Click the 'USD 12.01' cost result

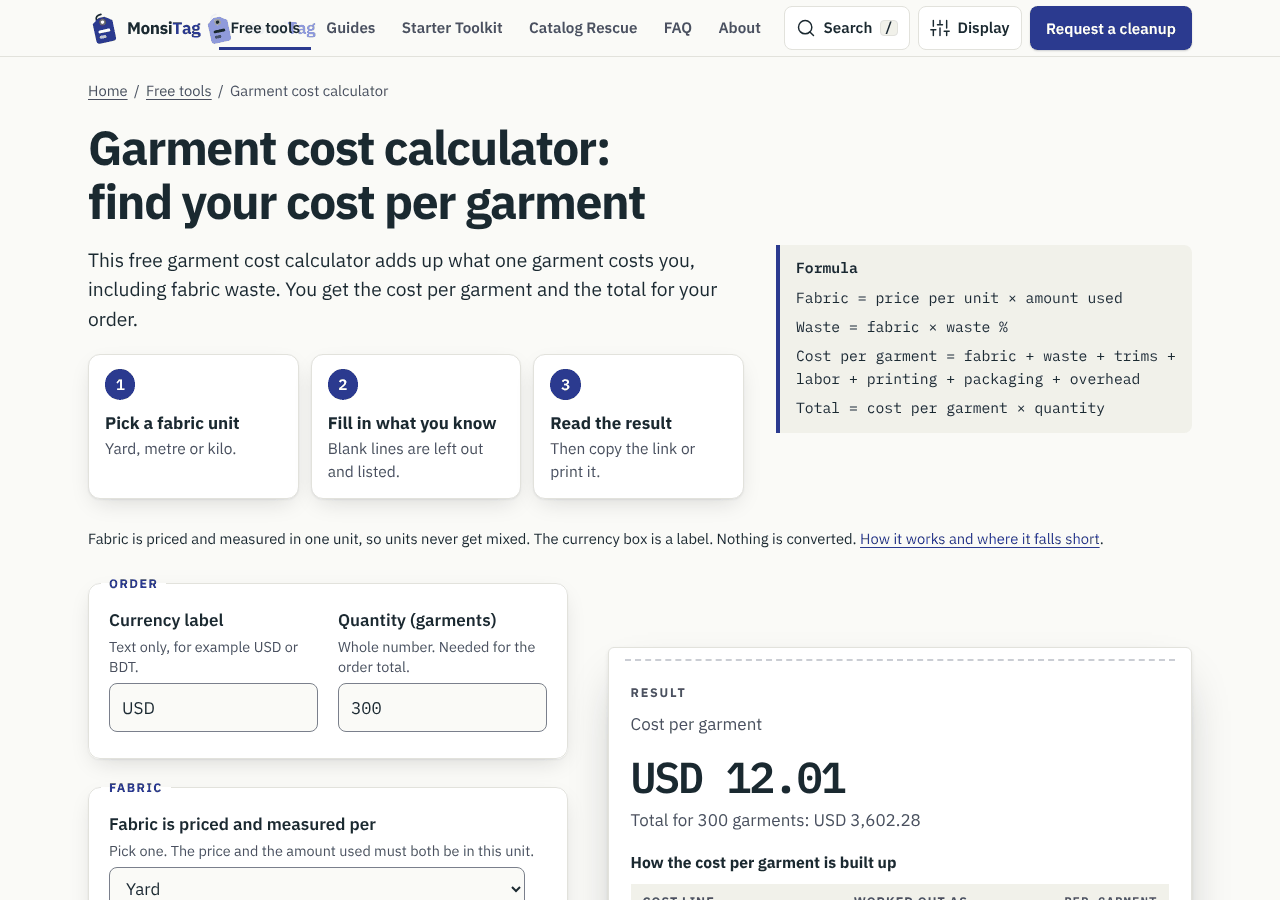[x=738, y=779]
